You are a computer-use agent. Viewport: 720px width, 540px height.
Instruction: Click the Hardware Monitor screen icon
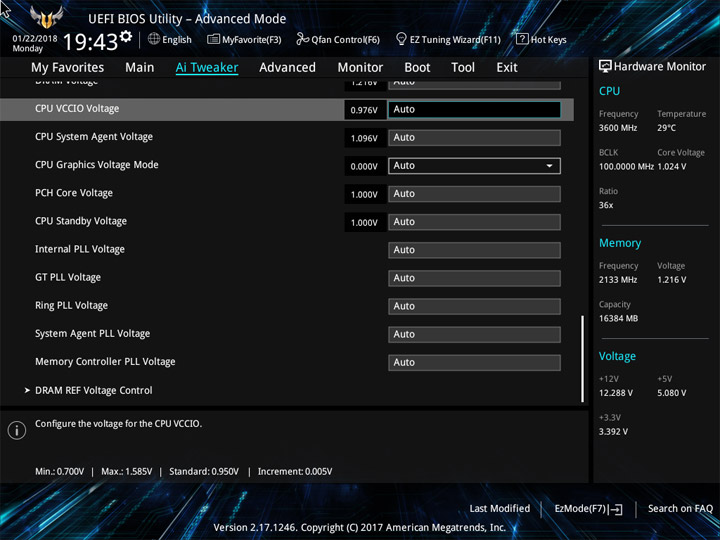pyautogui.click(x=605, y=66)
